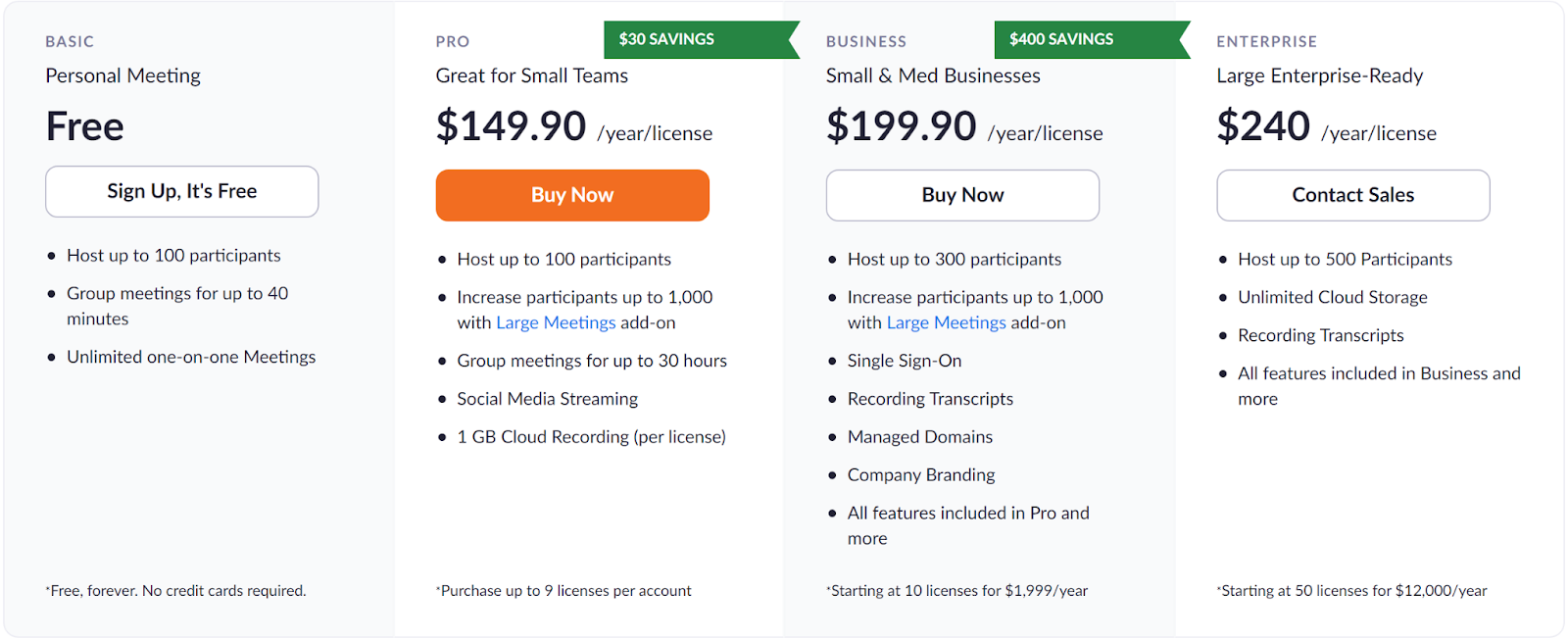Viewport: 1568px width, 638px height.
Task: Click the "Starting at 50 licenses" footnote
Action: 1353,591
